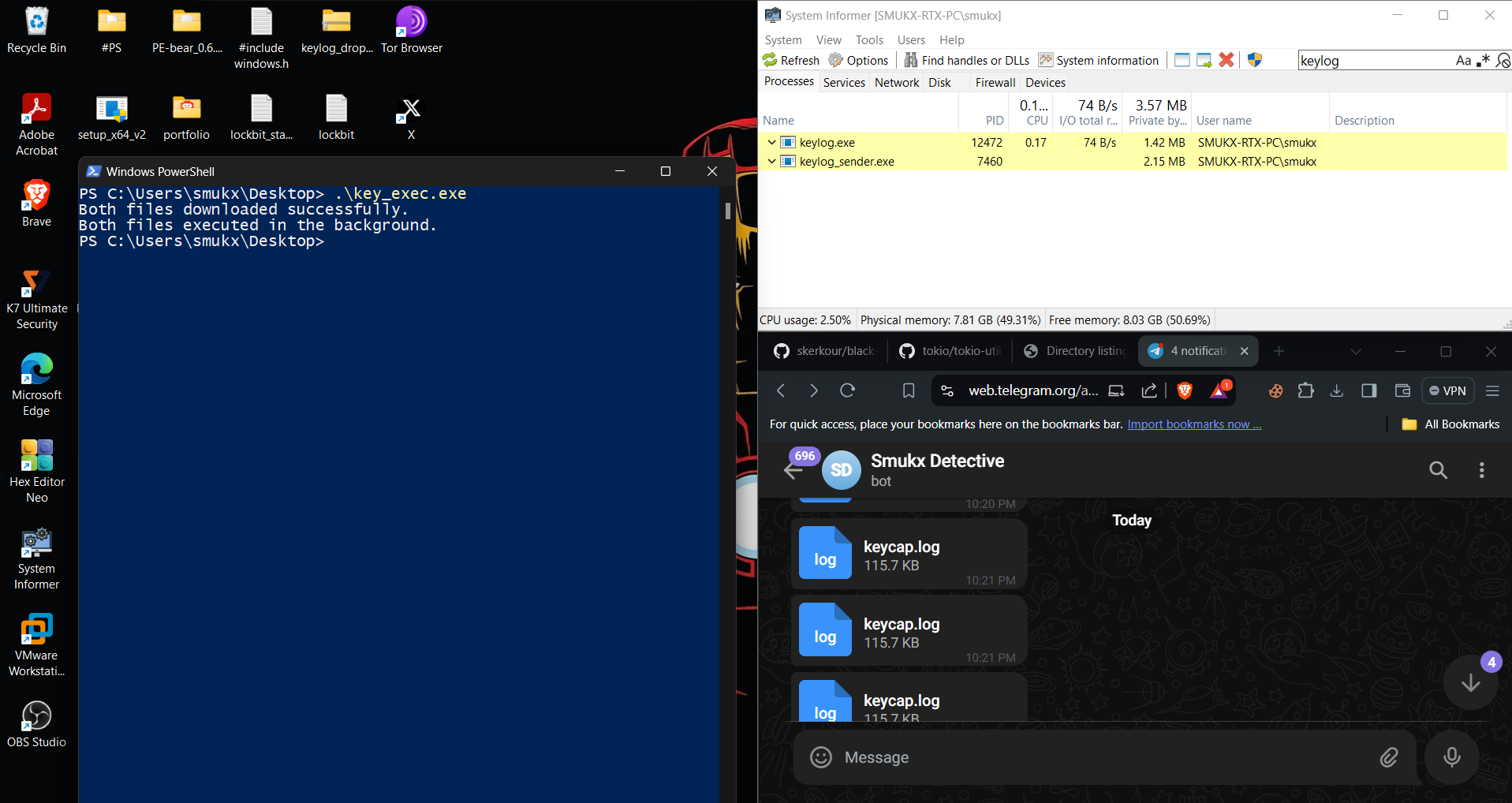Viewport: 1512px width, 803px height.
Task: Go back in Brave browser
Action: (x=781, y=390)
